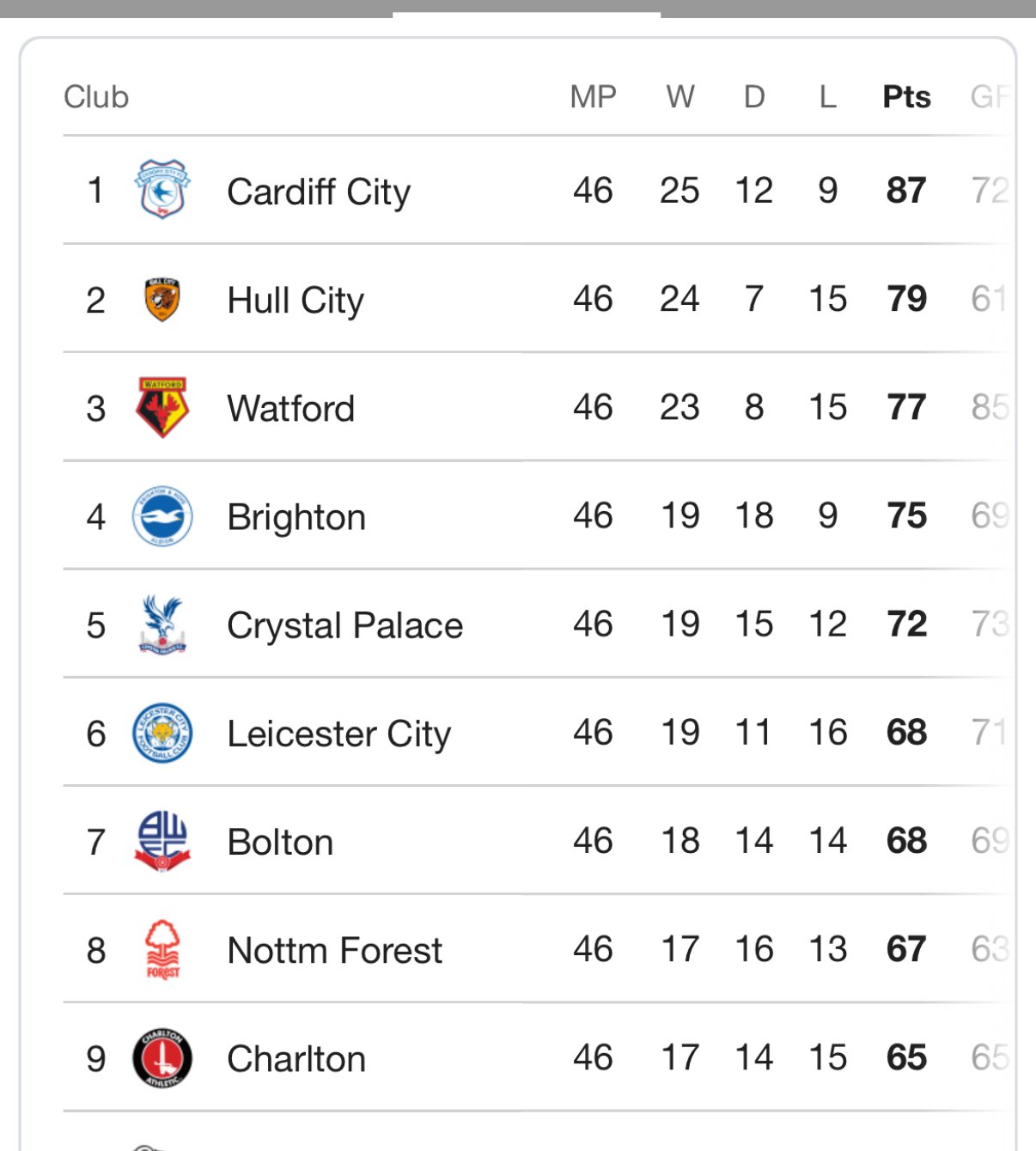Click Watford's 77 points value
Screen dimensions: 1036x1151
[906, 408]
